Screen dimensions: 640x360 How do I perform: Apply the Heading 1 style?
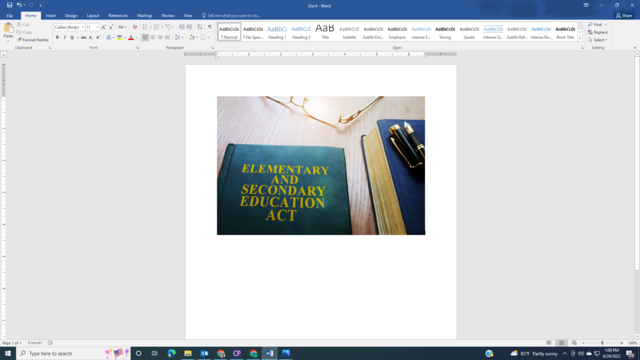[277, 32]
